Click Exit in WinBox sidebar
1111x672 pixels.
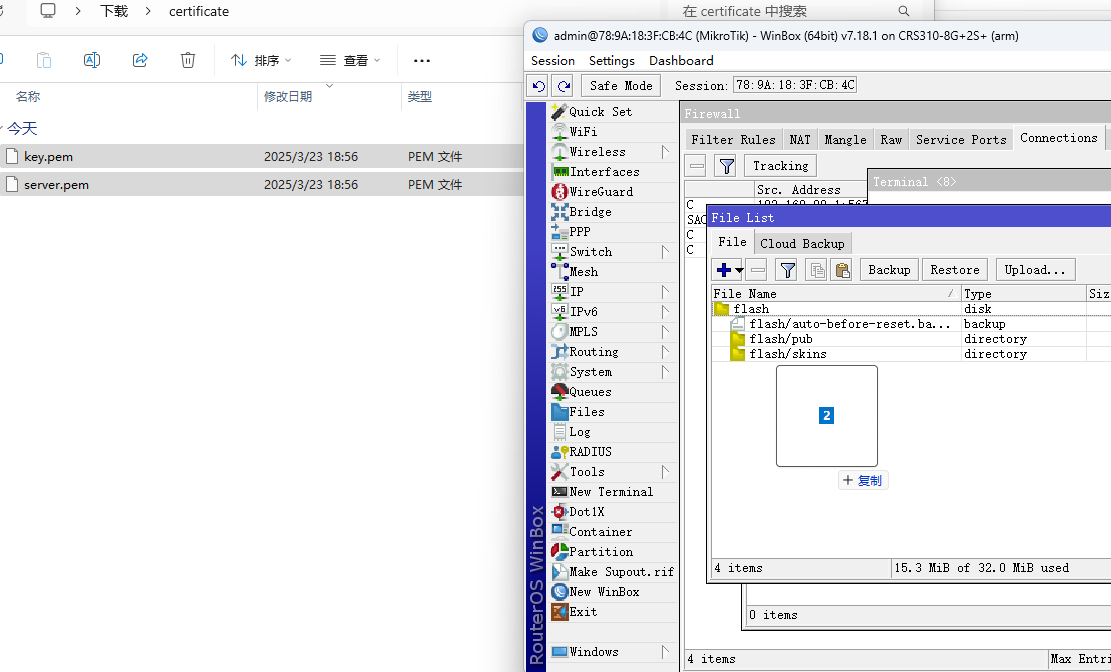[x=614, y=612]
